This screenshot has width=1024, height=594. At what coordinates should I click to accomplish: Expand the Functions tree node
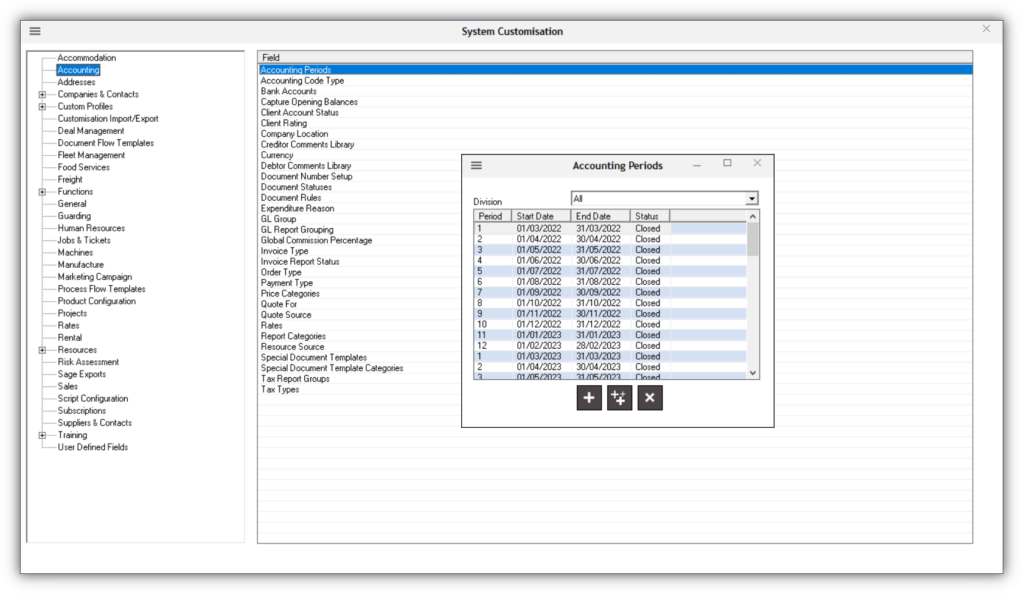point(42,192)
